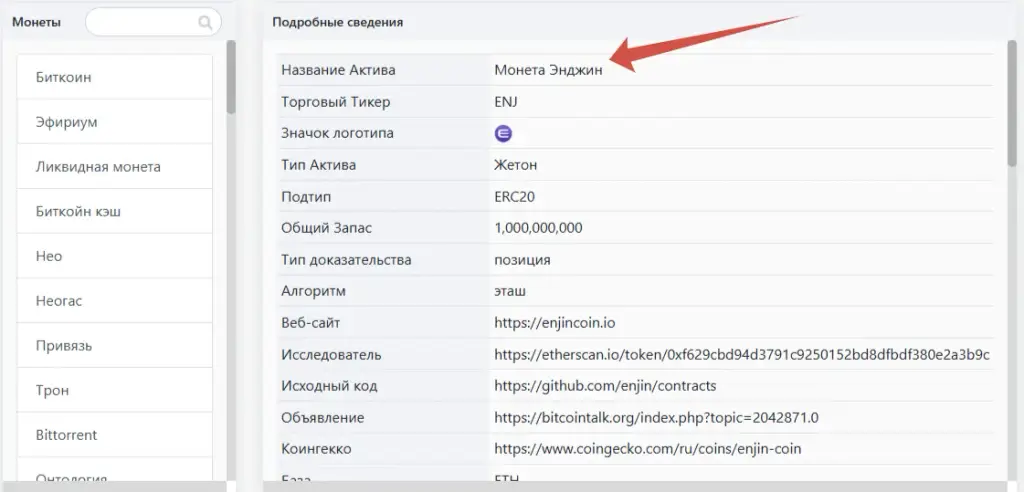1024x492 pixels.
Task: Click the Алгоритм label
Action: [313, 291]
